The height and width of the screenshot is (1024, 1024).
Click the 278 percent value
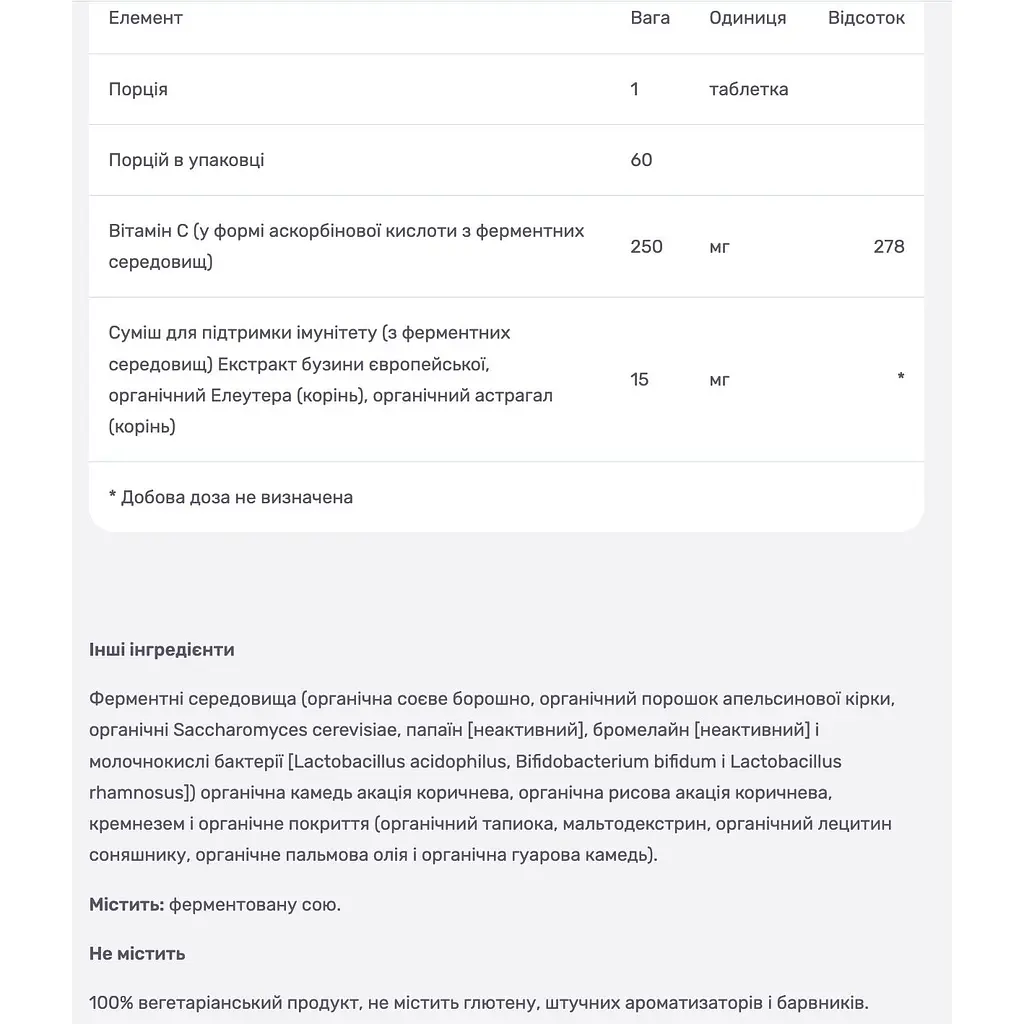click(x=889, y=246)
